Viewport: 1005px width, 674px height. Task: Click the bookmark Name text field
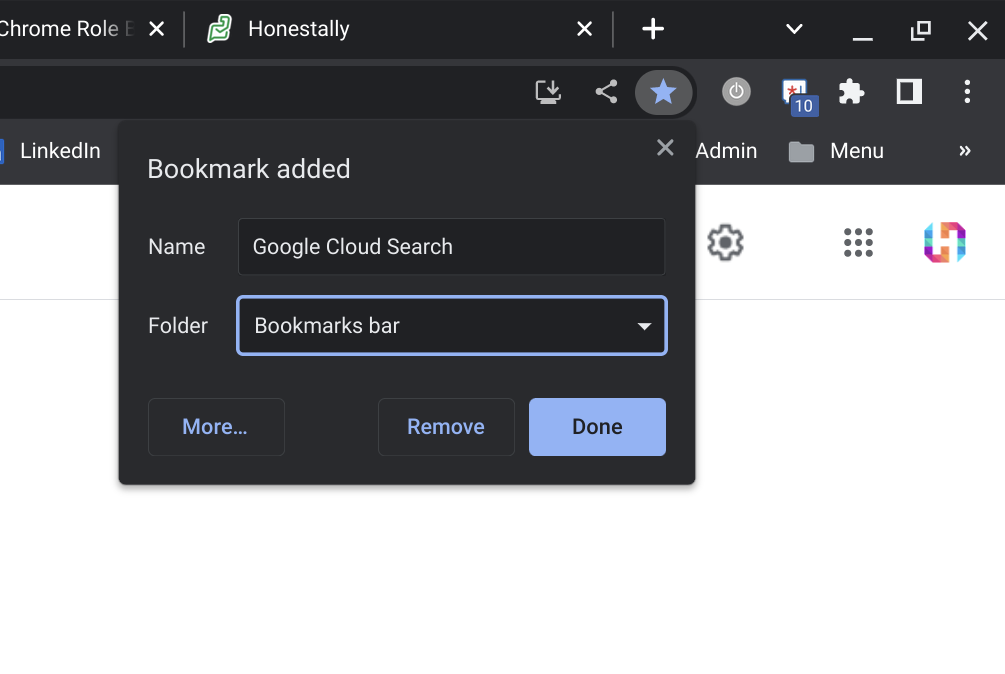point(452,247)
